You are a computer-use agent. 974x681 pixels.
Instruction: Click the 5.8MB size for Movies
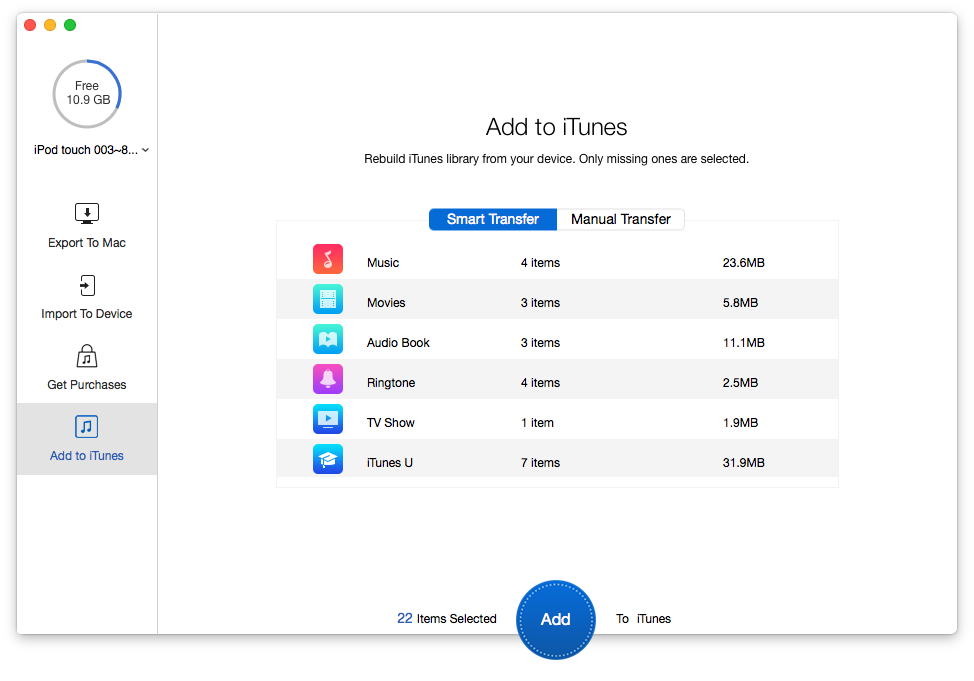(740, 303)
